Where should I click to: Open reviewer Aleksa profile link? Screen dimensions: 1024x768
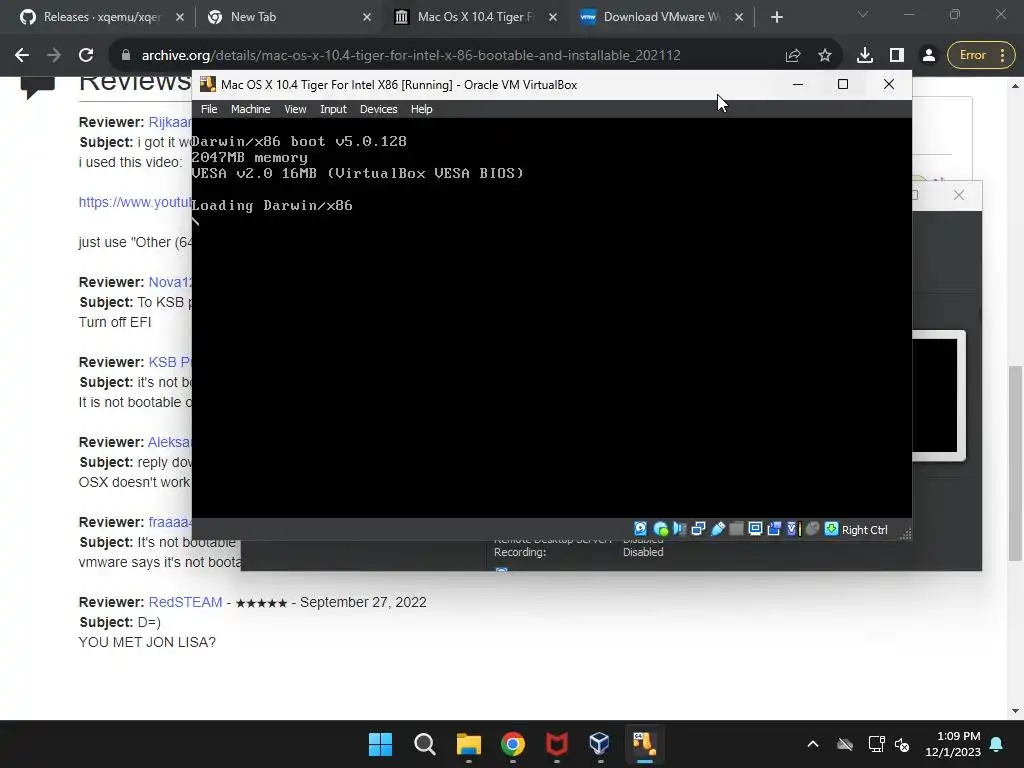pyautogui.click(x=170, y=442)
